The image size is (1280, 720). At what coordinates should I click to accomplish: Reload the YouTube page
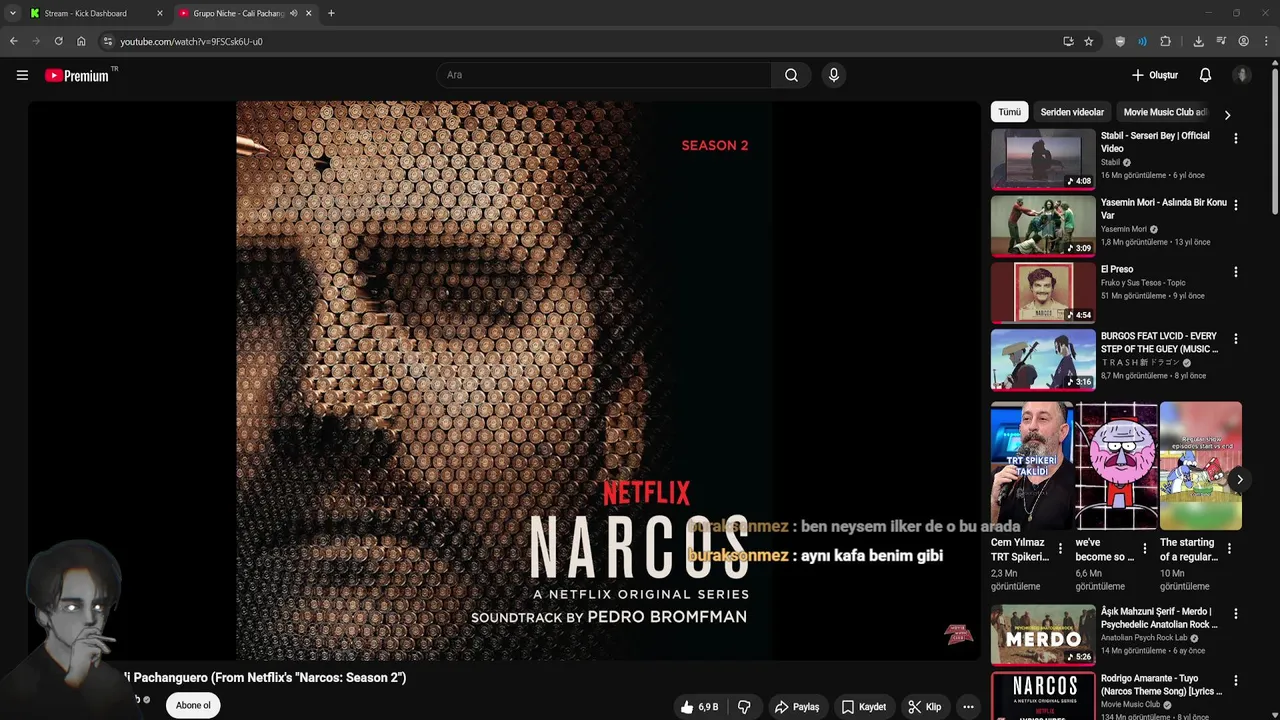coord(58,41)
